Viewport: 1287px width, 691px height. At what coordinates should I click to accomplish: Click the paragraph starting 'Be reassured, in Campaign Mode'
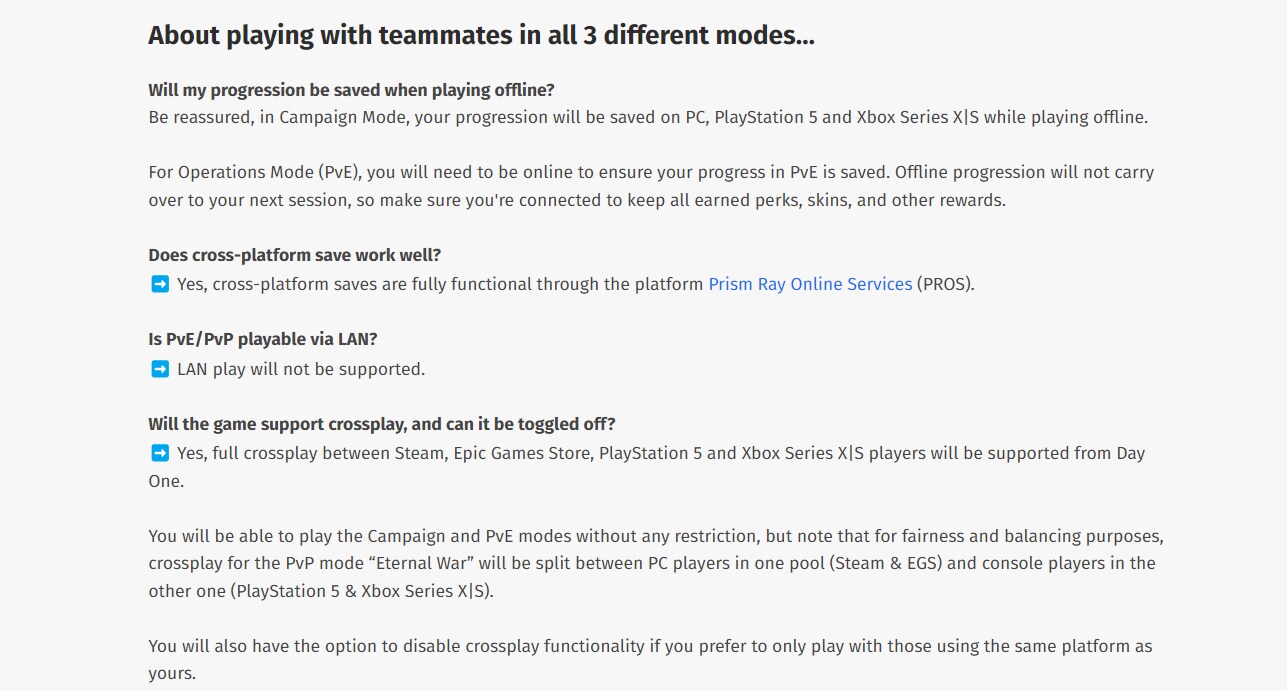(648, 117)
